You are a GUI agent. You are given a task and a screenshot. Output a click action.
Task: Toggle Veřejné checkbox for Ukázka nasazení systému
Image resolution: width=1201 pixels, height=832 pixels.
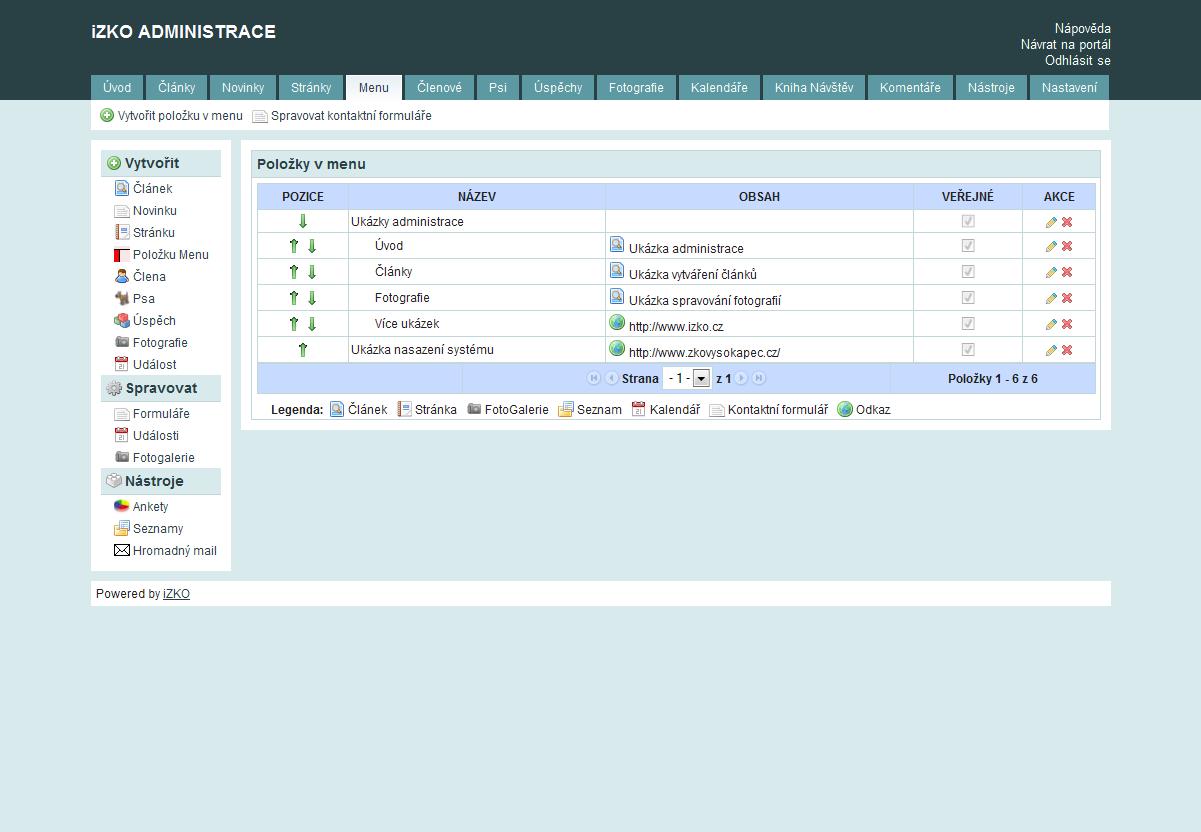click(968, 349)
